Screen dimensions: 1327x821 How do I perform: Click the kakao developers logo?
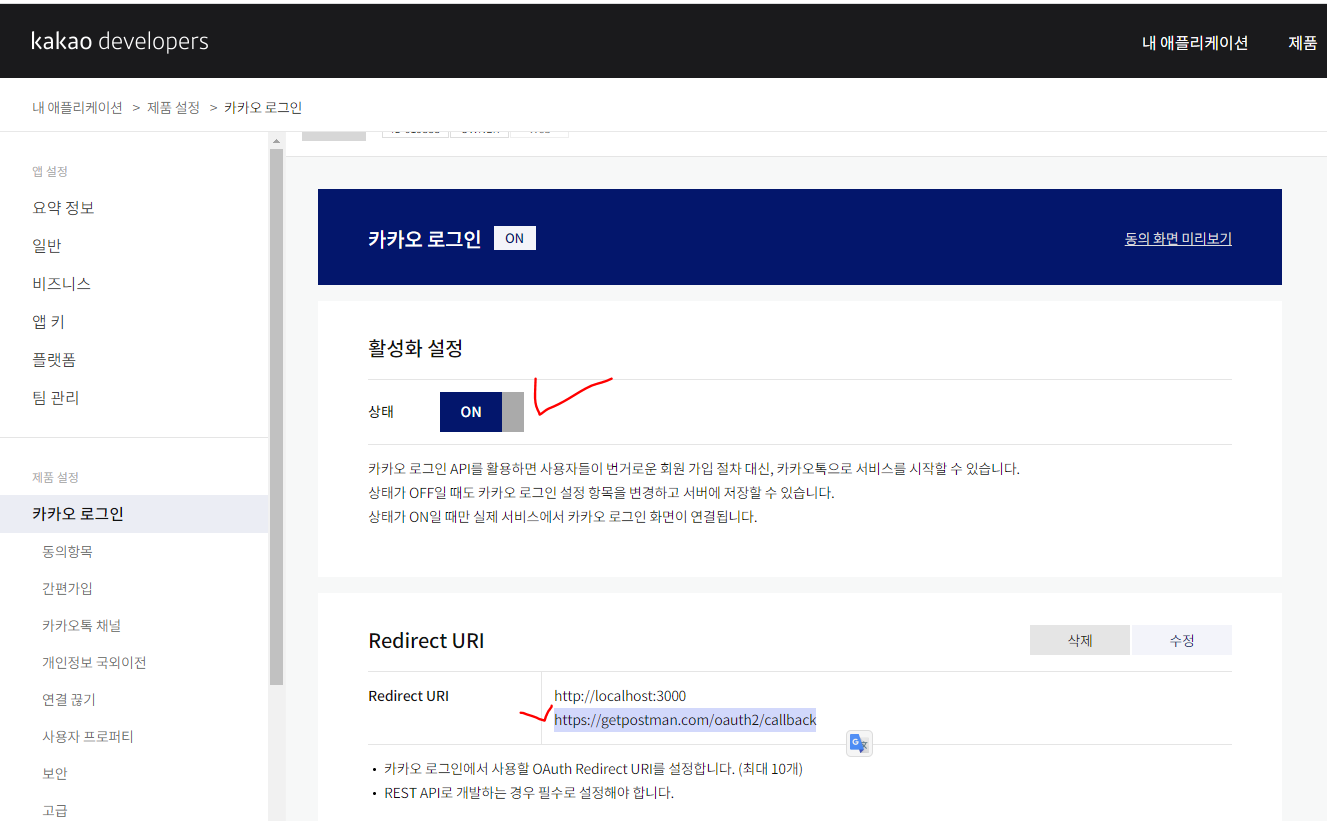120,41
